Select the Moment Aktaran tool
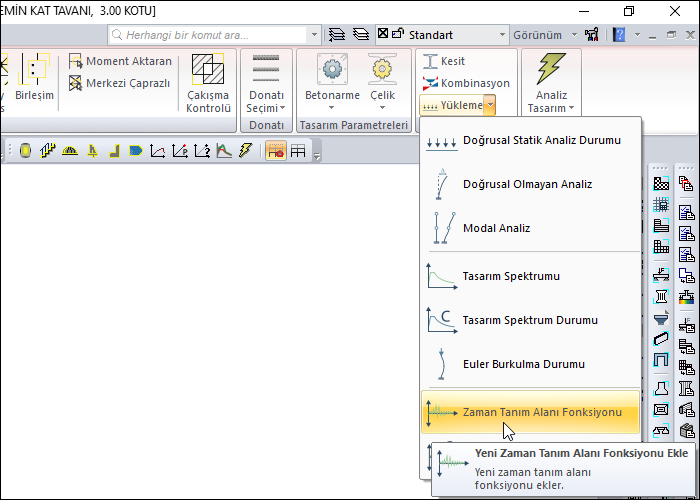 [x=120, y=61]
